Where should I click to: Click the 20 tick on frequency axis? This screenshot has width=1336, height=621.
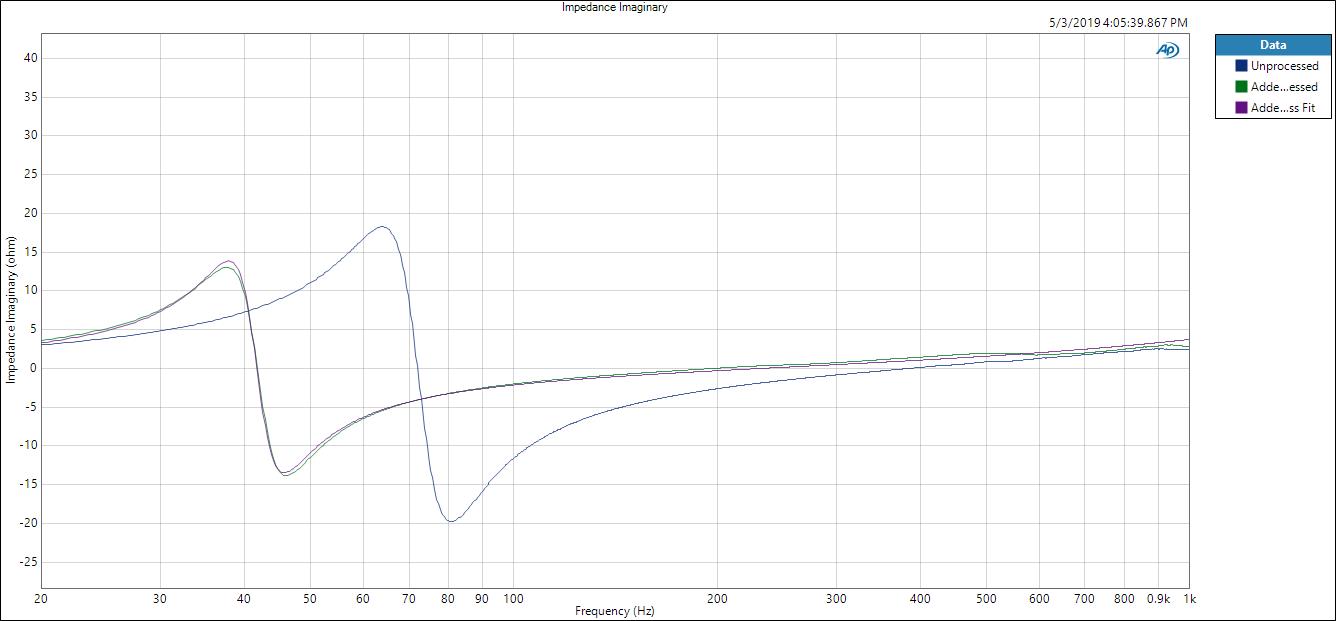tap(41, 599)
